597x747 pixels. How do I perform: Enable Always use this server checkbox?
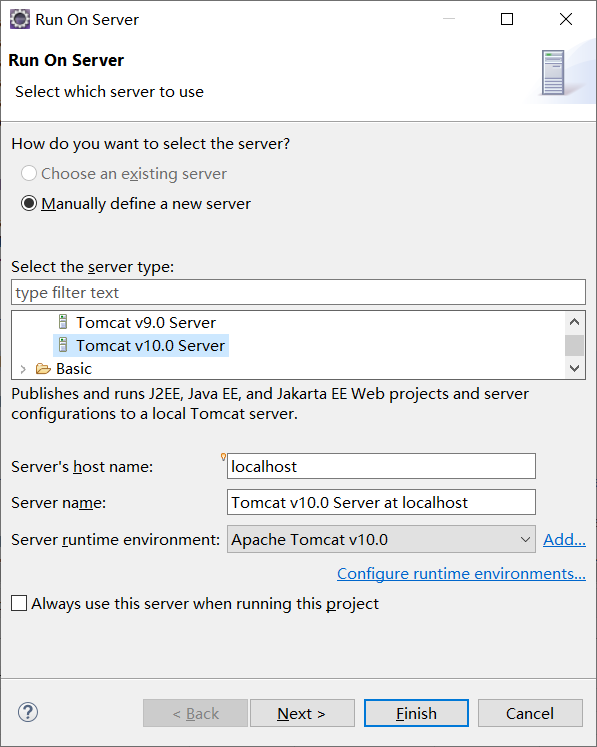(x=19, y=603)
